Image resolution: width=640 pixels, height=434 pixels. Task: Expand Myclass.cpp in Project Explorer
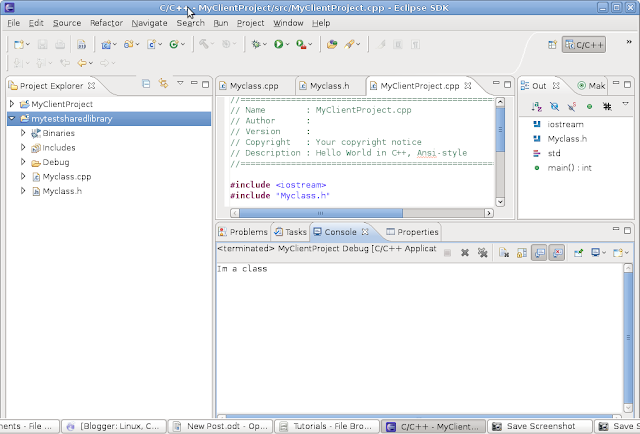[23, 176]
